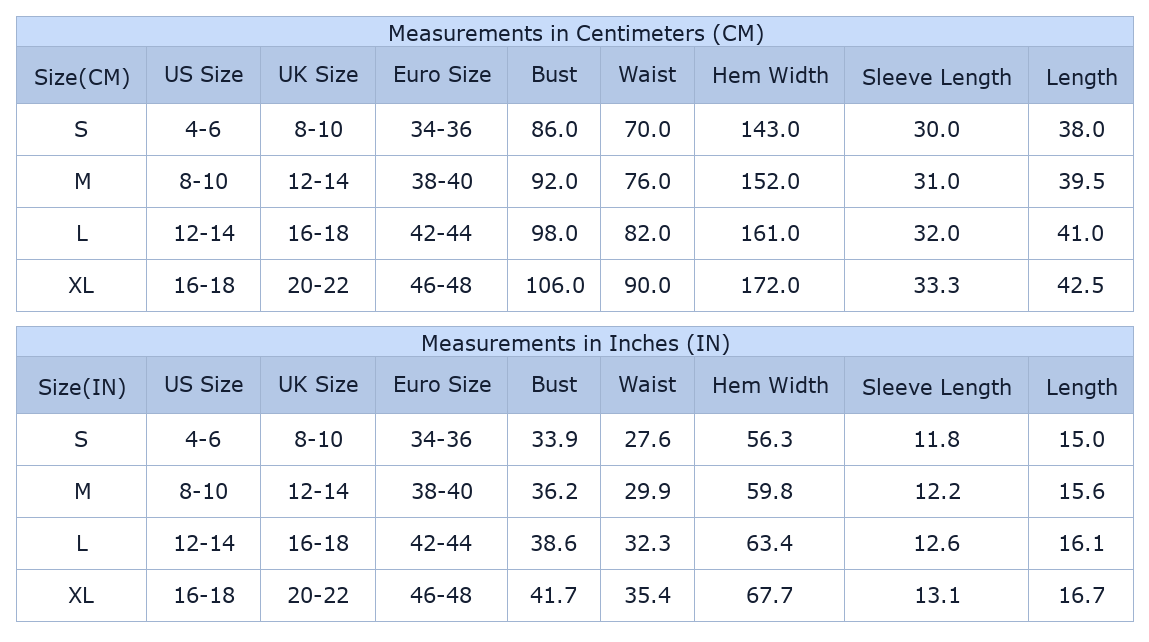Image resolution: width=1149 pixels, height=642 pixels.
Task: Select the 76.0 waist cell
Action: tap(647, 181)
